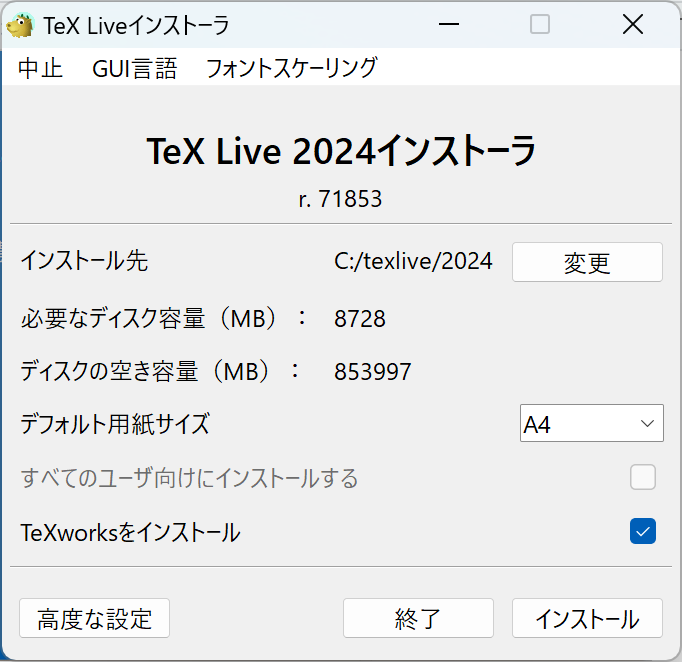This screenshot has width=682, height=662.
Task: Expand the A4 paper size dropdown
Action: (591, 423)
